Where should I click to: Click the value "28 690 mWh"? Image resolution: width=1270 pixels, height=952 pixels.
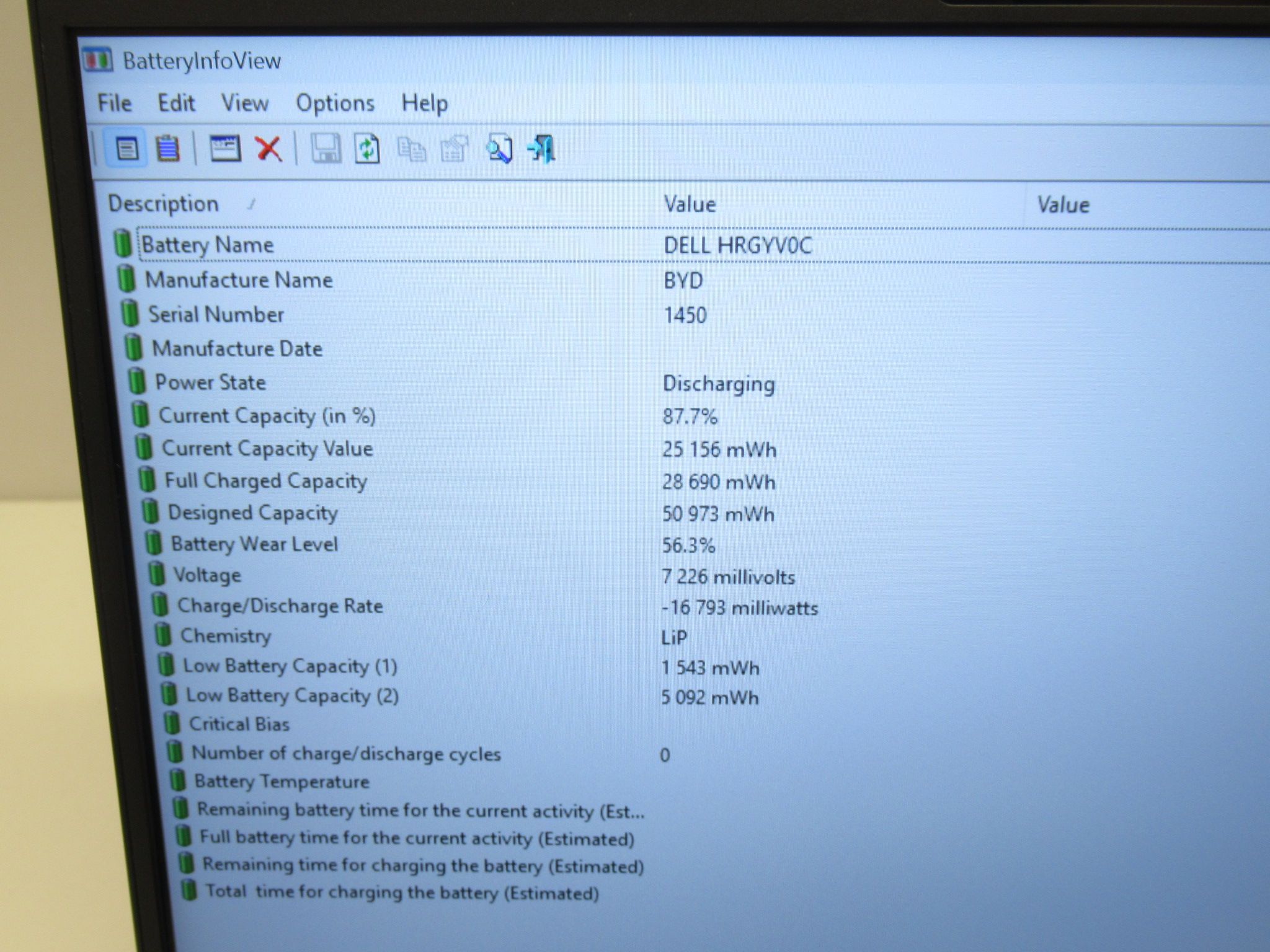pyautogui.click(x=719, y=482)
